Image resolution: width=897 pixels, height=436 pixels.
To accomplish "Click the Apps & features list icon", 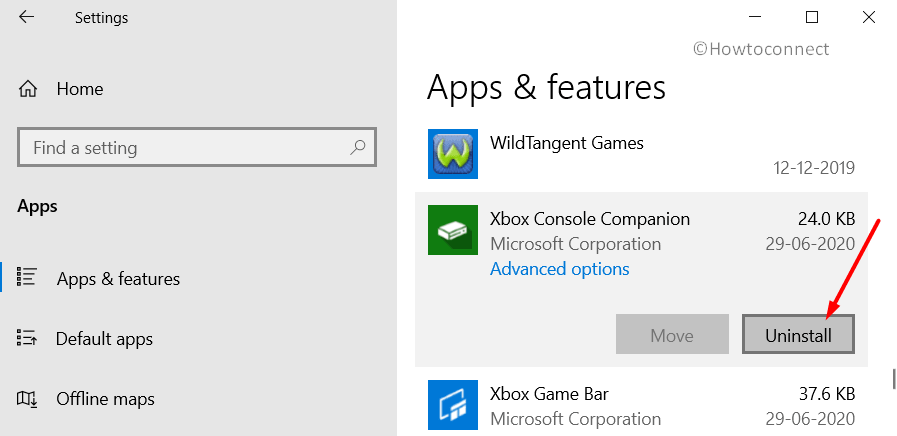I will [x=27, y=276].
